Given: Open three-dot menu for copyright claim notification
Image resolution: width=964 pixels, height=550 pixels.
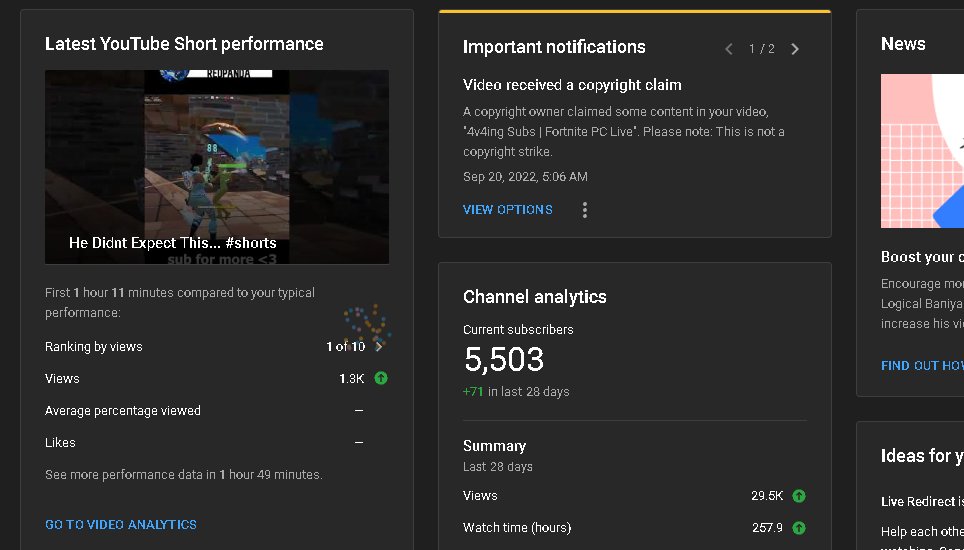Looking at the screenshot, I should coord(585,210).
